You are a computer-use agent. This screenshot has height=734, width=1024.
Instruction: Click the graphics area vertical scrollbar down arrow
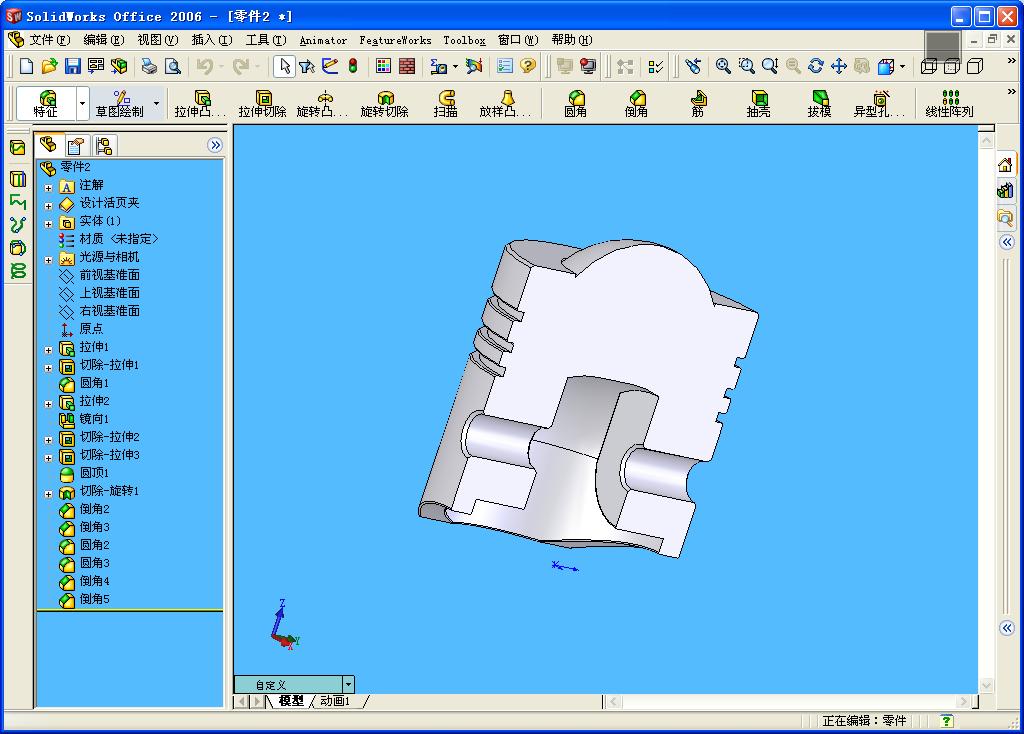point(986,685)
